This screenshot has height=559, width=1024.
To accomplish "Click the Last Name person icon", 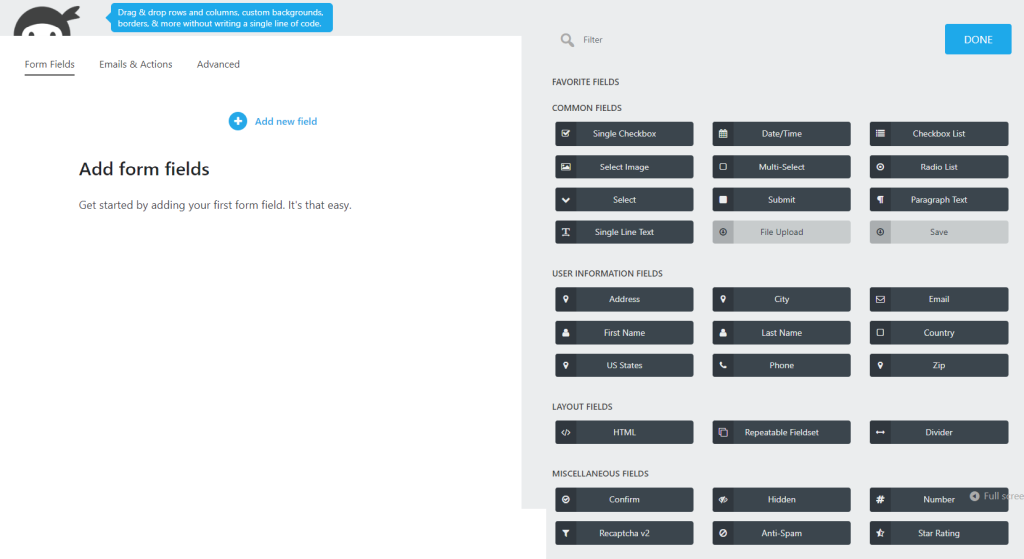I will click(723, 332).
